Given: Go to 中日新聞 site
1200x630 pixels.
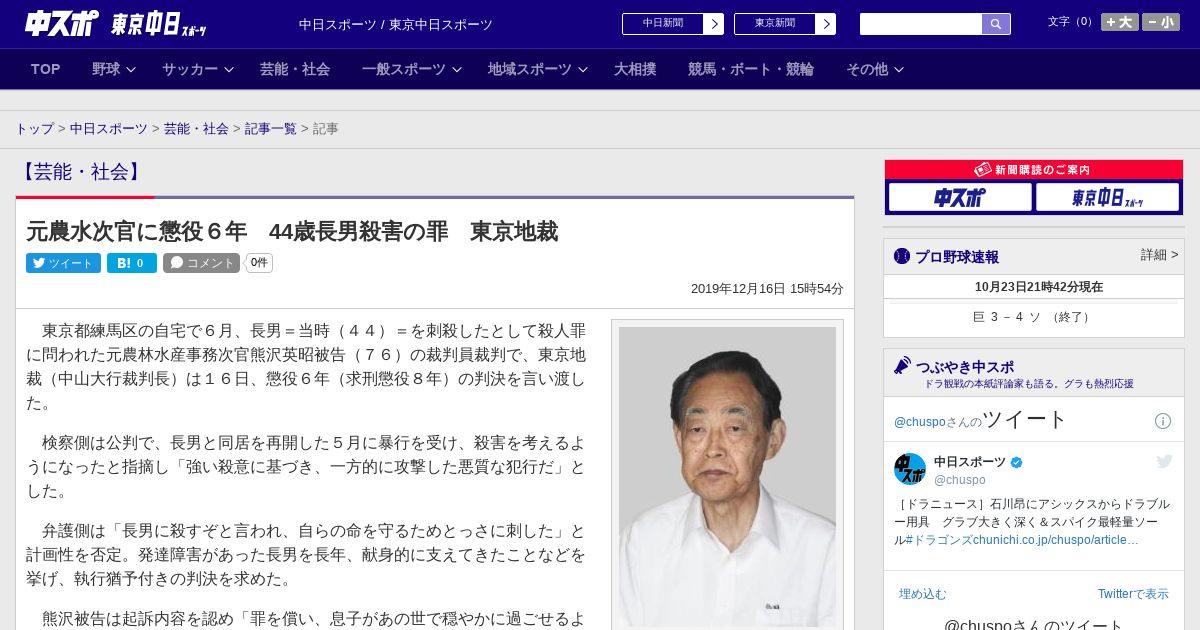Looking at the screenshot, I should pyautogui.click(x=662, y=24).
